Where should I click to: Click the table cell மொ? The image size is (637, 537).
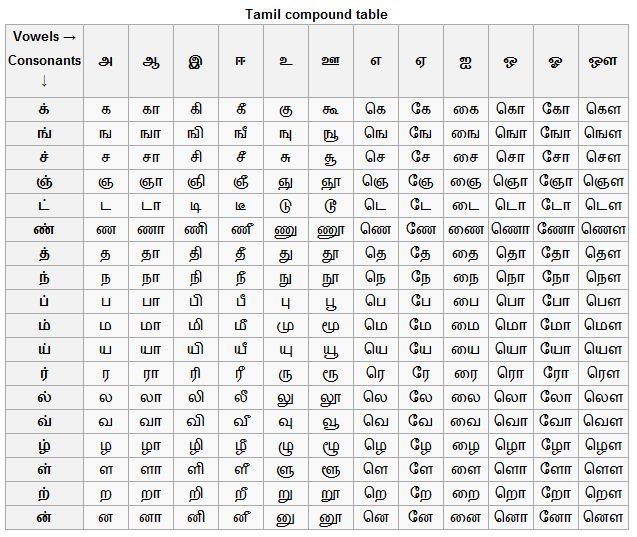(x=510, y=325)
